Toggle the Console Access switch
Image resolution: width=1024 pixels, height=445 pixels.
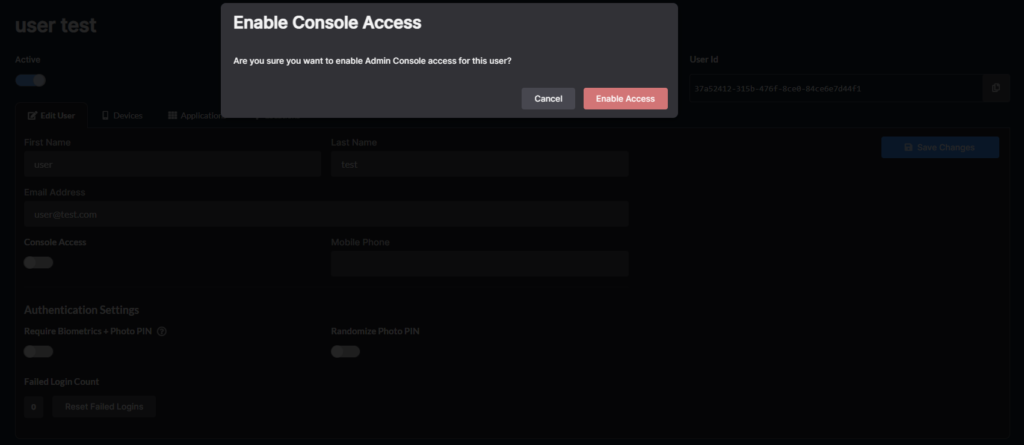pos(39,263)
